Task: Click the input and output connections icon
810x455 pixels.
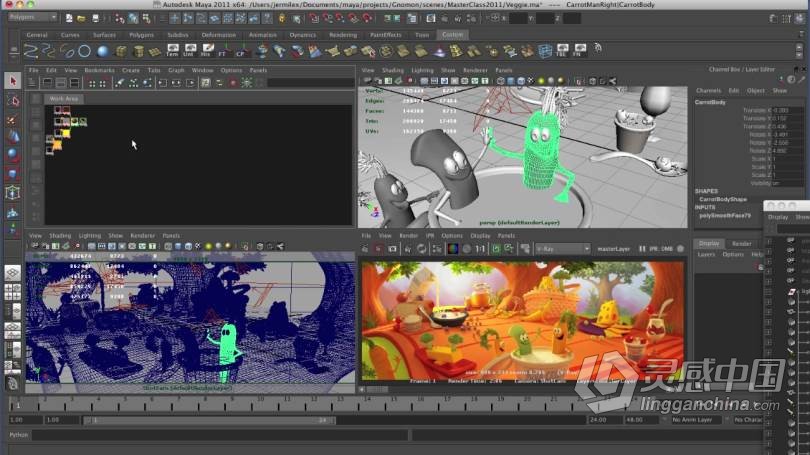Action: [x=176, y=83]
